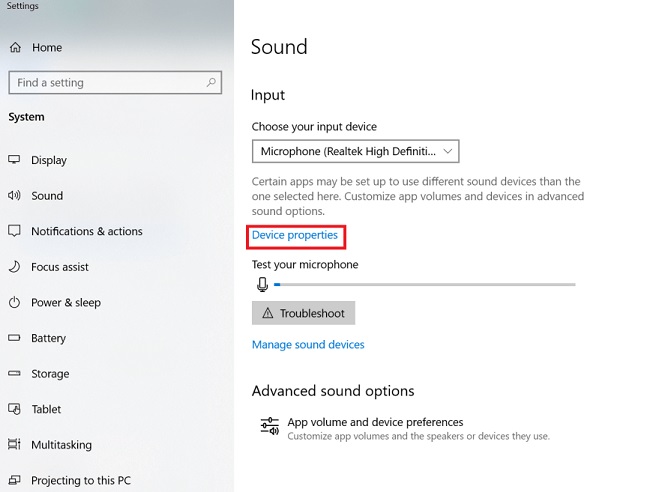Click the Storage drive icon
The image size is (650, 492).
[x=14, y=374]
